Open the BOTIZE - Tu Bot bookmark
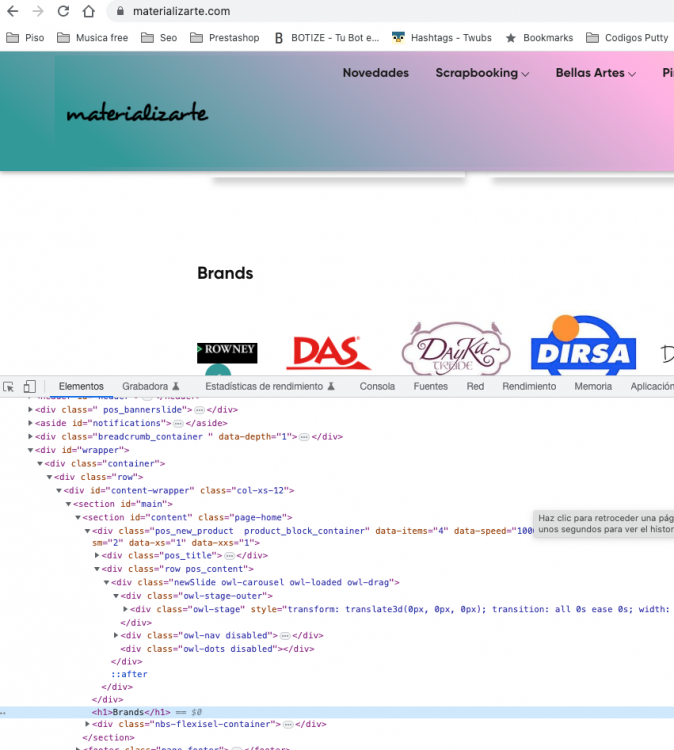The image size is (674, 750). point(327,38)
